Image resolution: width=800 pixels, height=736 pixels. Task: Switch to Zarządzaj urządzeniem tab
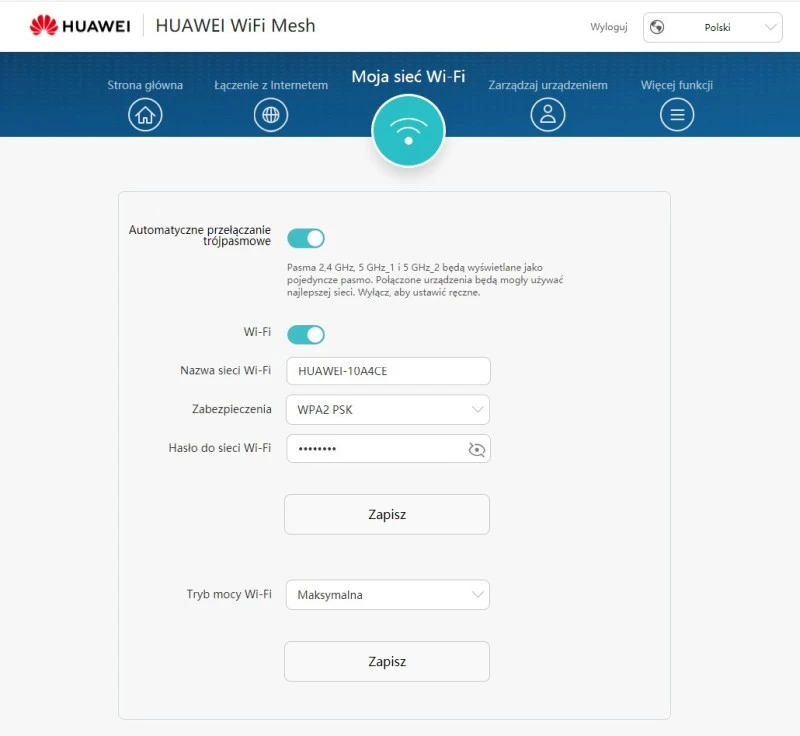(547, 85)
